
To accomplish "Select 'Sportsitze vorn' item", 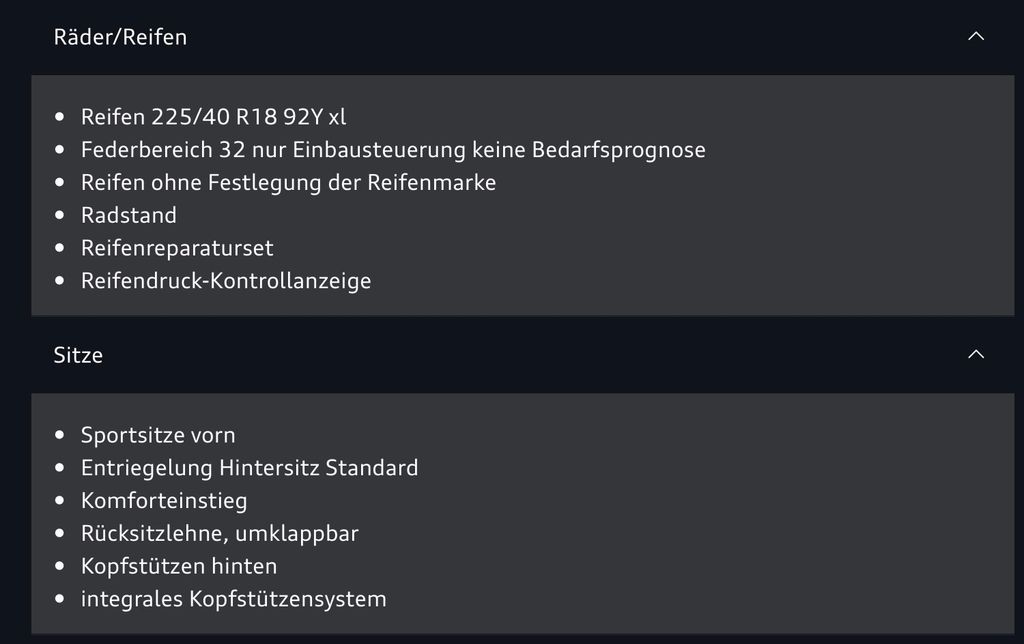I will pos(158,435).
